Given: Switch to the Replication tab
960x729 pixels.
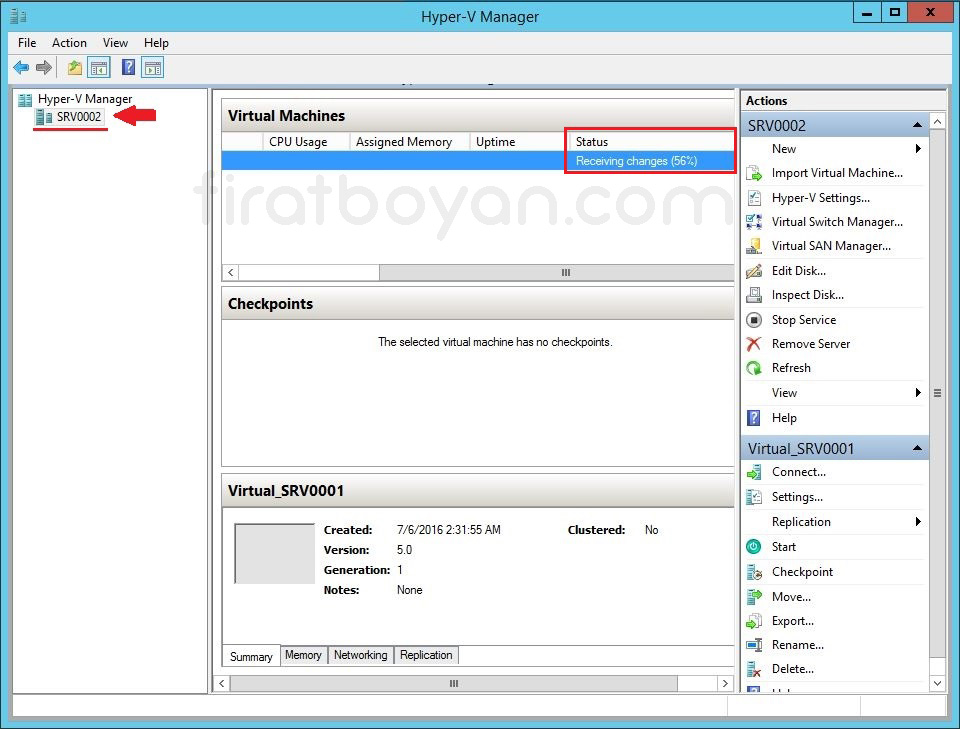Looking at the screenshot, I should pyautogui.click(x=426, y=655).
